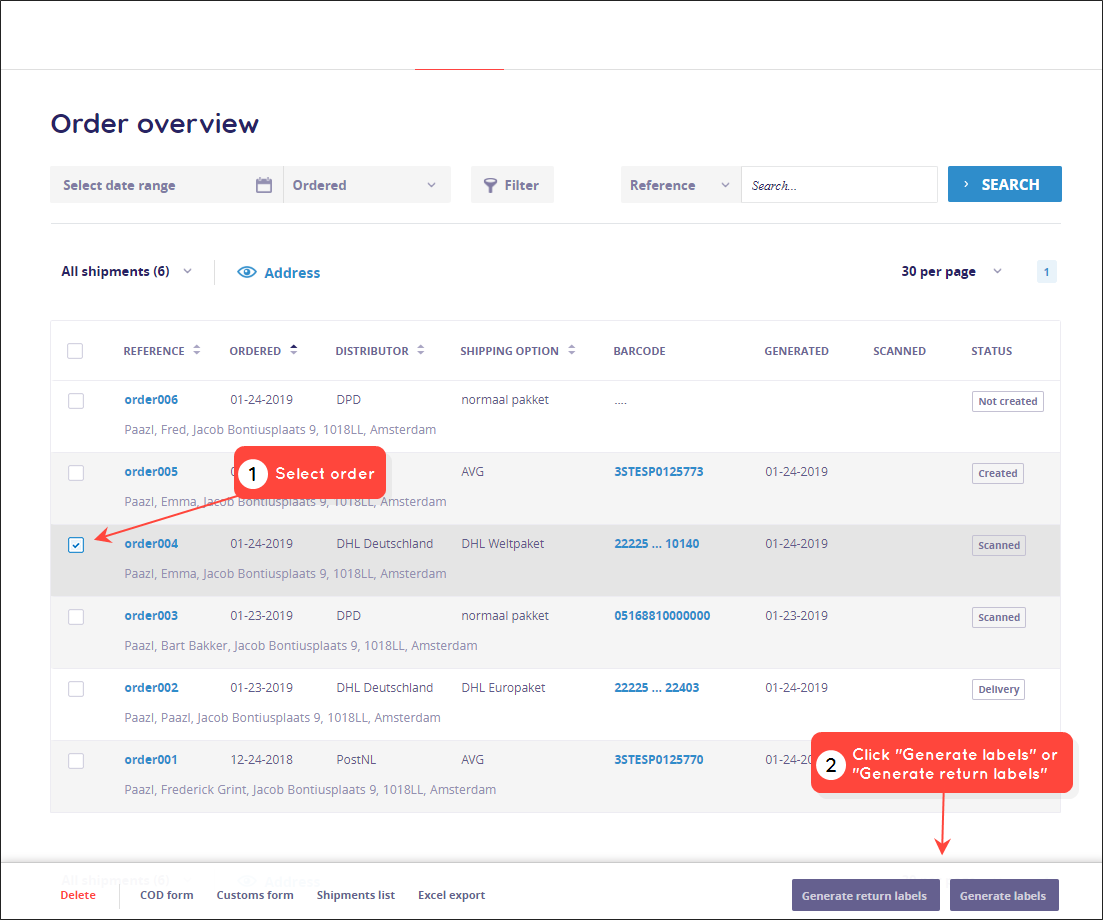The height and width of the screenshot is (920, 1103).
Task: Open barcode 22225 ... 22403
Action: pos(656,687)
